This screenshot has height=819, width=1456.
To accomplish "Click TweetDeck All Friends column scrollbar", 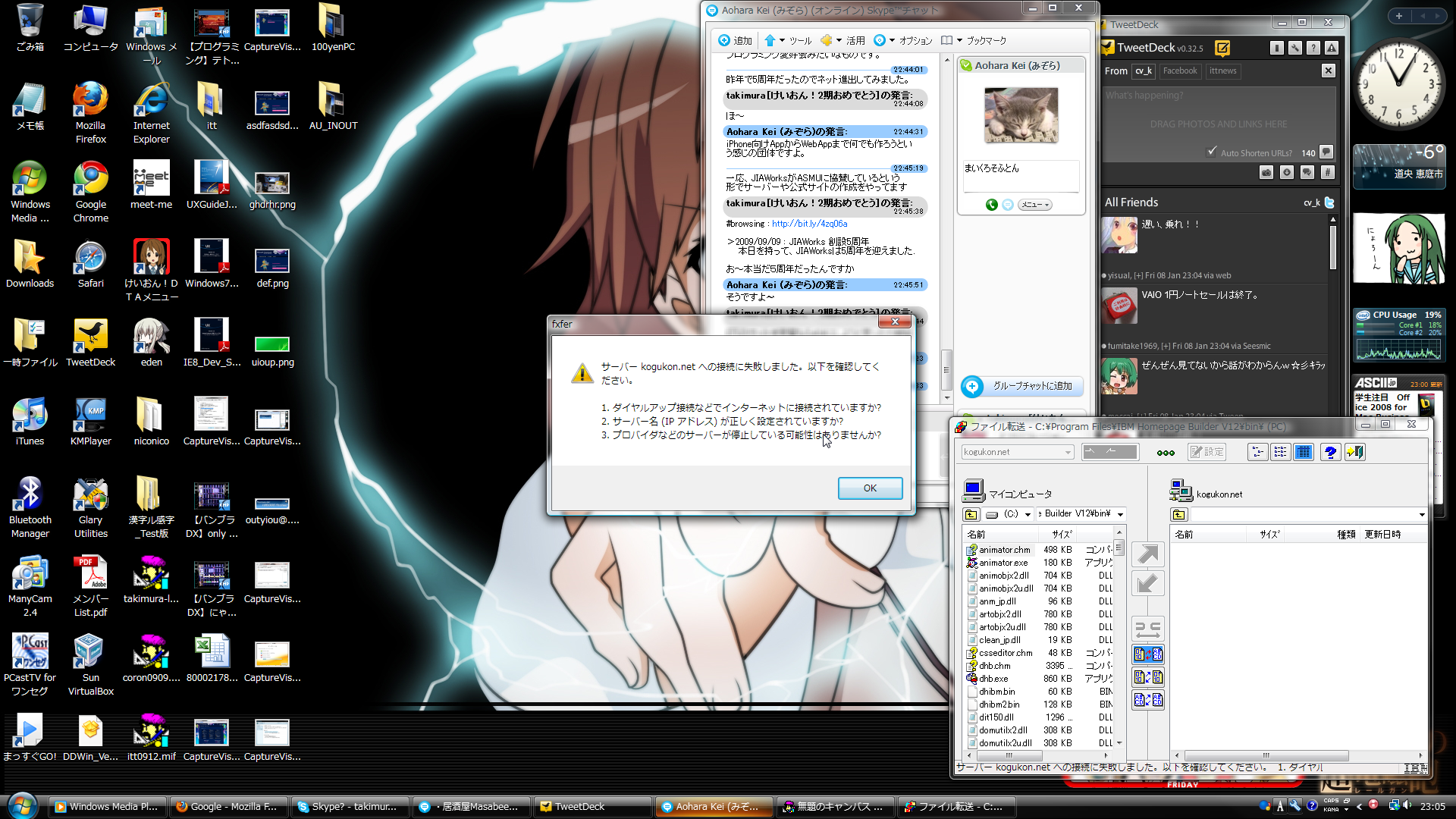I will coord(1333,246).
